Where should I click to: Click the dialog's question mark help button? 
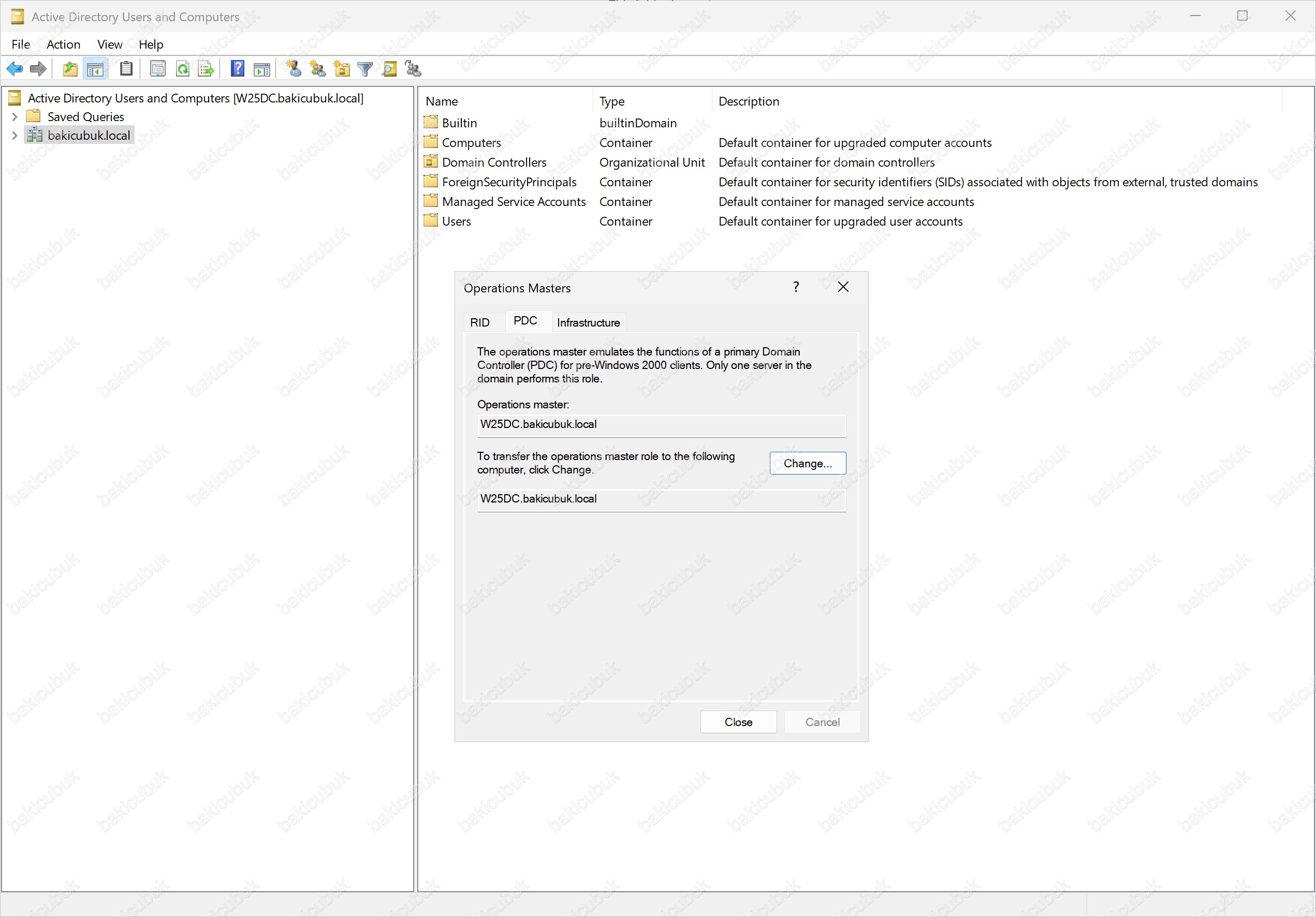pos(796,287)
